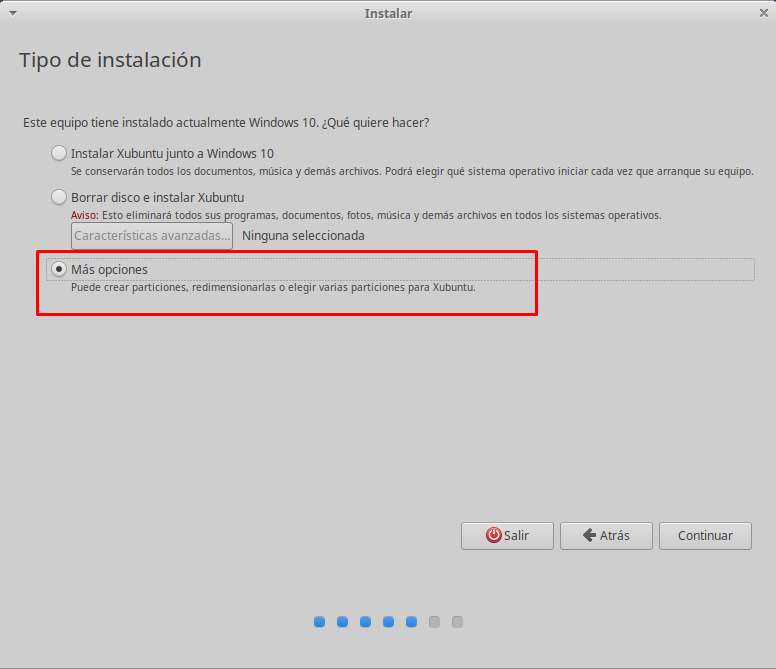The height and width of the screenshot is (669, 776).
Task: Open the window menu arrow in title bar
Action: pos(12,13)
